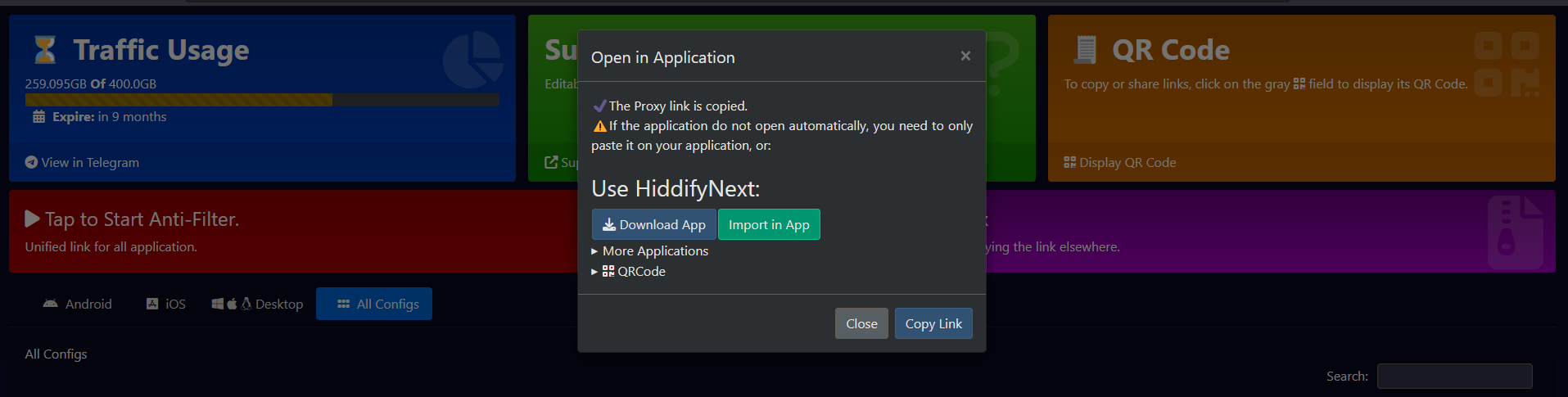Click the document icon next to QR Code heading
This screenshot has height=397, width=1568.
click(x=1086, y=50)
